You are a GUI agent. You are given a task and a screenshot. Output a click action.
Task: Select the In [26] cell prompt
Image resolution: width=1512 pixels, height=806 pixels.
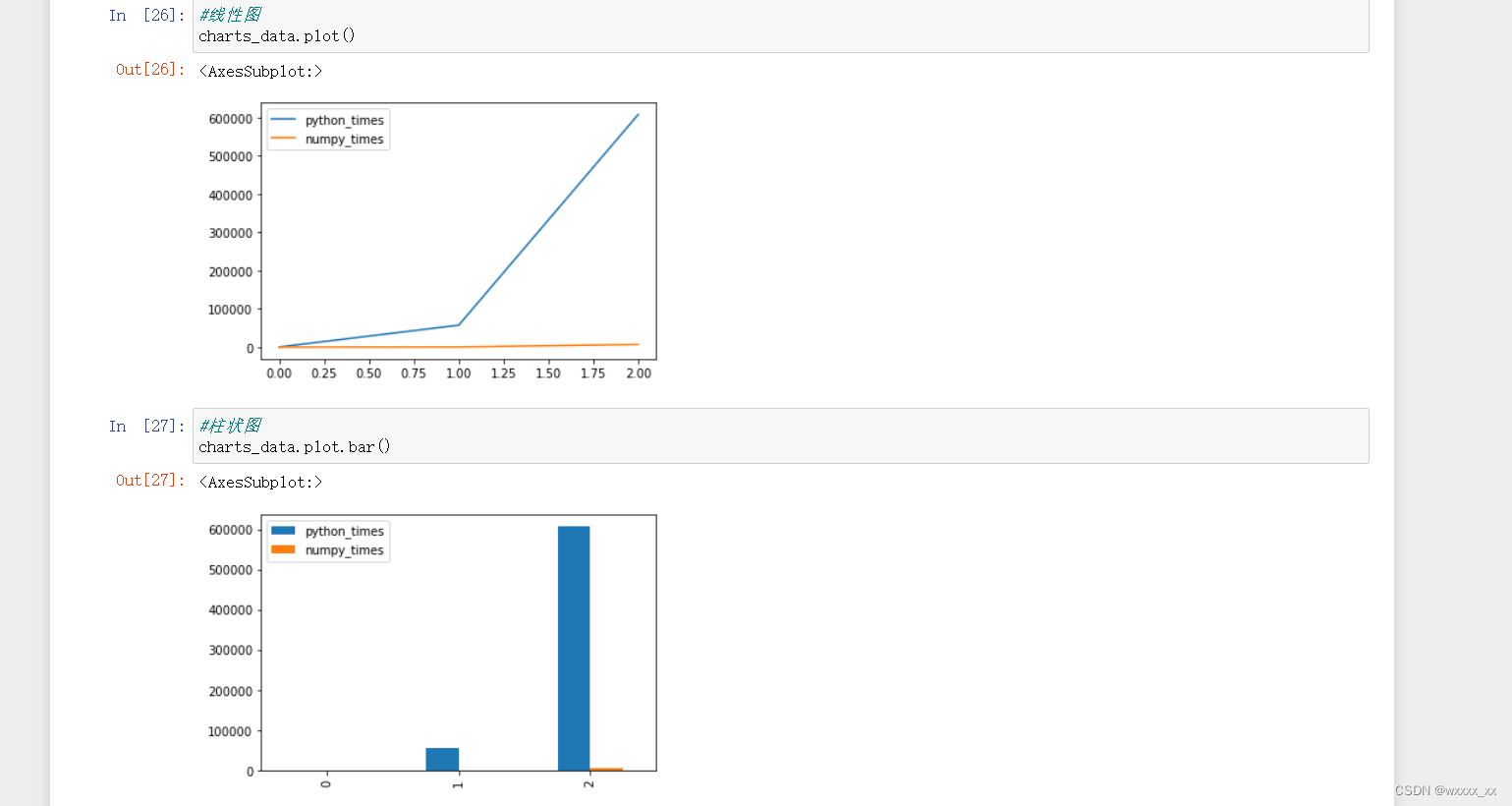click(x=146, y=15)
